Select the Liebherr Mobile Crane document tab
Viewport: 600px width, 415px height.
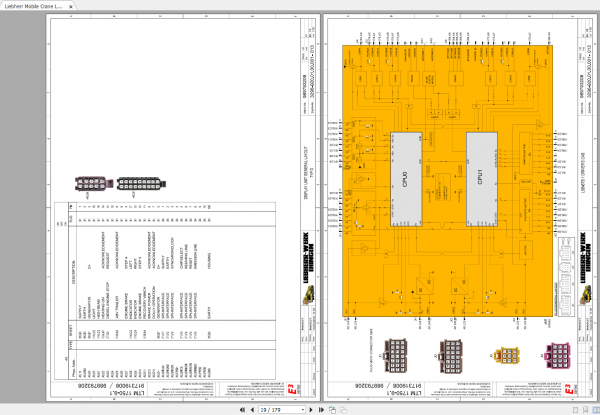pyautogui.click(x=33, y=6)
